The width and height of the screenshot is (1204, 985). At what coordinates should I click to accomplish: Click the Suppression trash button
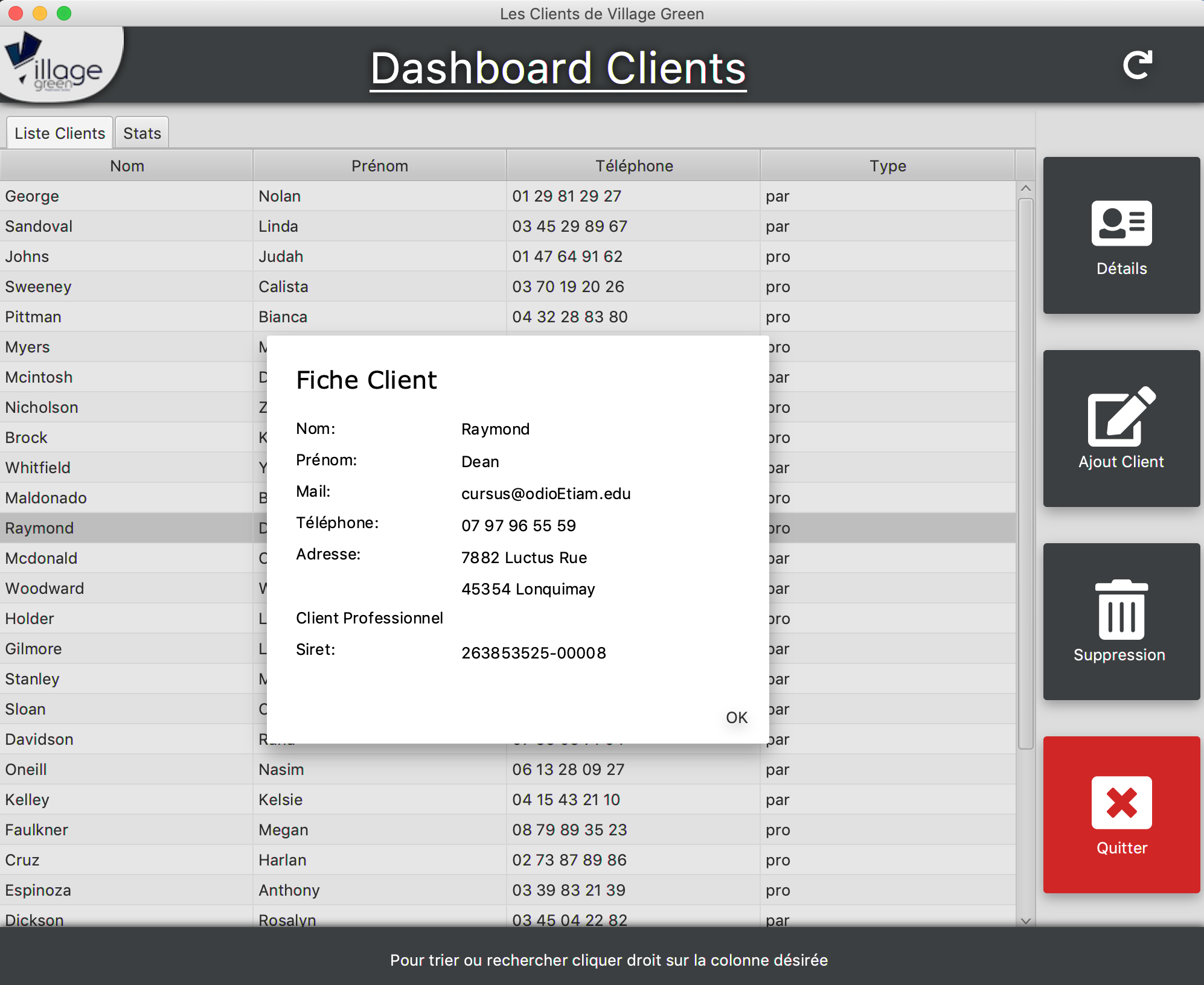pyautogui.click(x=1121, y=622)
